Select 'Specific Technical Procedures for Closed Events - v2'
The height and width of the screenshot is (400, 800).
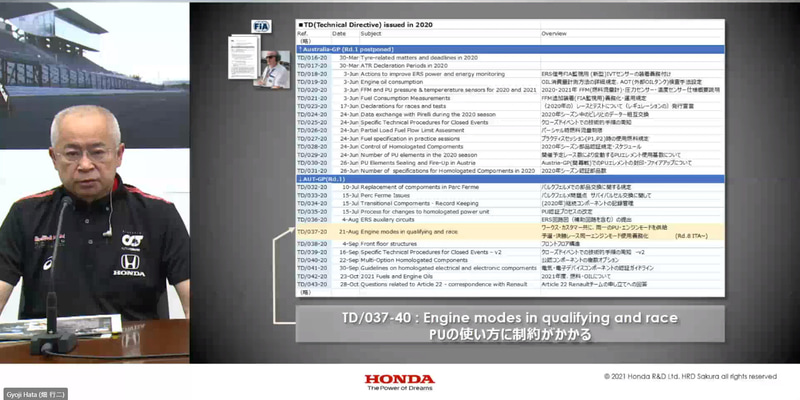431,252
